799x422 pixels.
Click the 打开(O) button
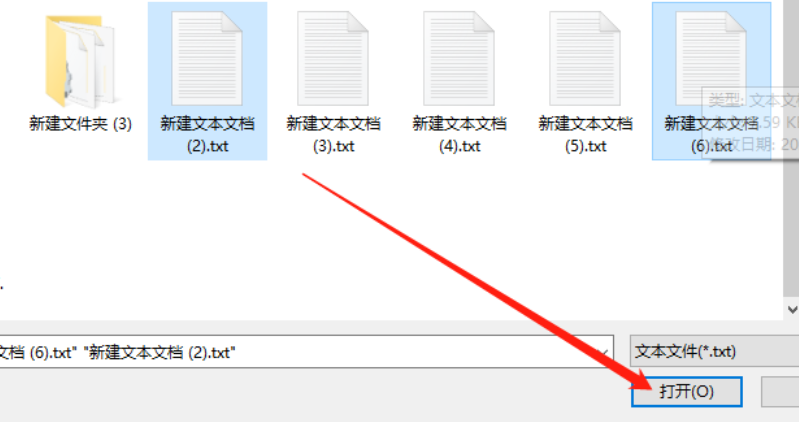coord(686,391)
